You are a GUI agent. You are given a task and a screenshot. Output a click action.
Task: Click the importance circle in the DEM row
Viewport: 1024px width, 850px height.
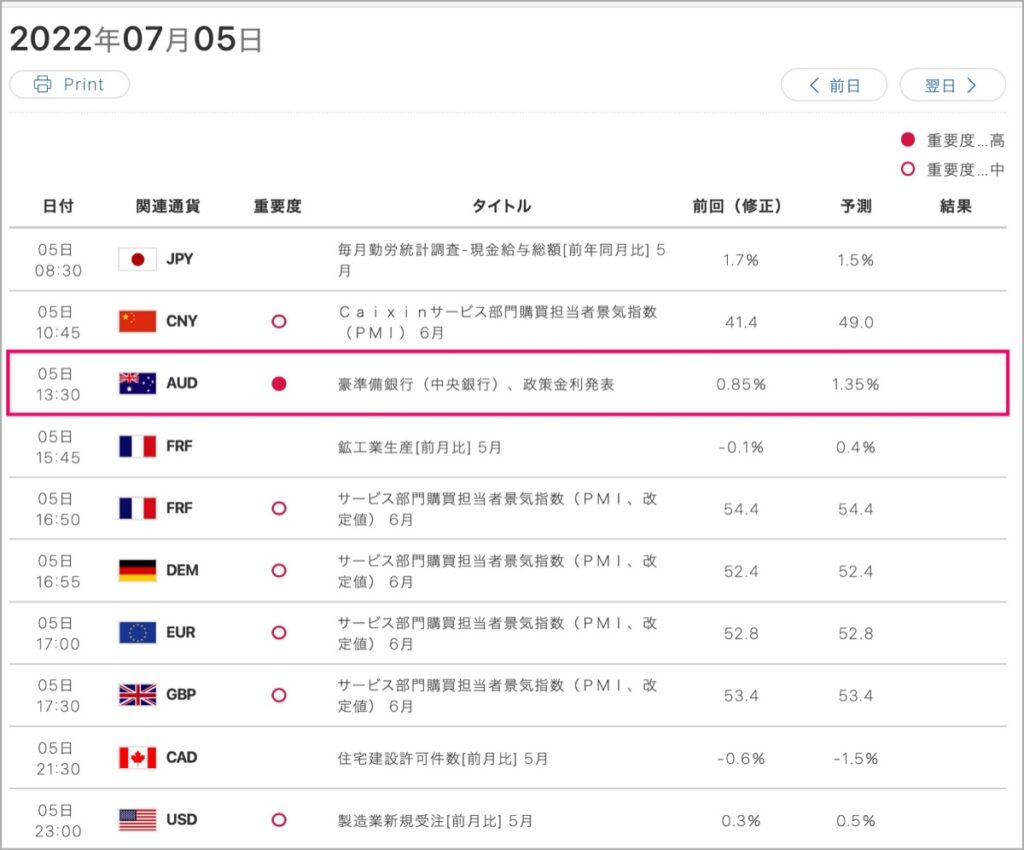pyautogui.click(x=279, y=571)
